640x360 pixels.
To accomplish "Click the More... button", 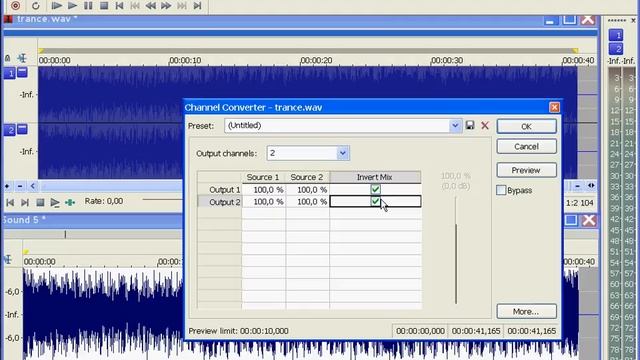I will 527,311.
